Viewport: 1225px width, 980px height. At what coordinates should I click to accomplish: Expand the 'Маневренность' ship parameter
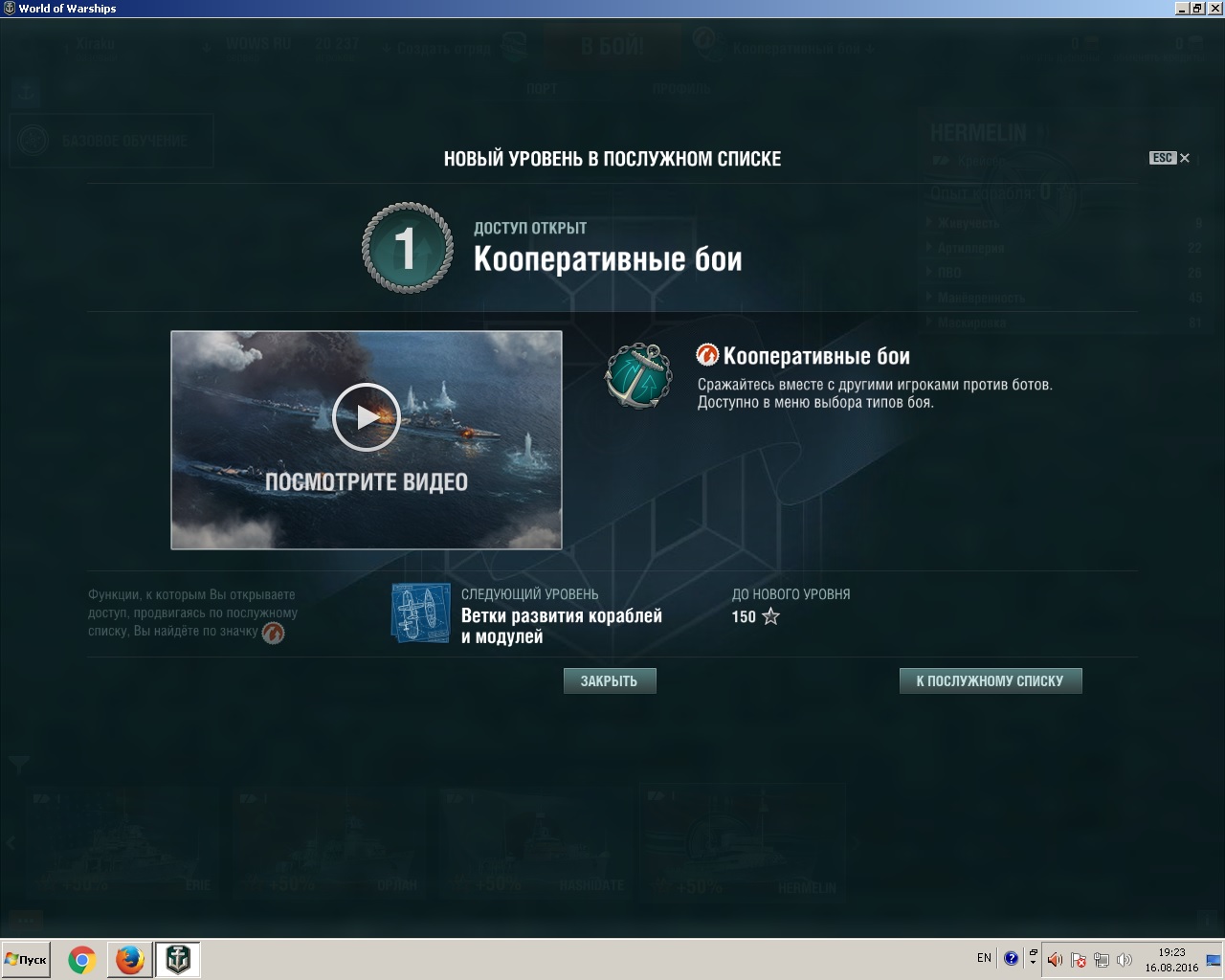click(x=1064, y=298)
